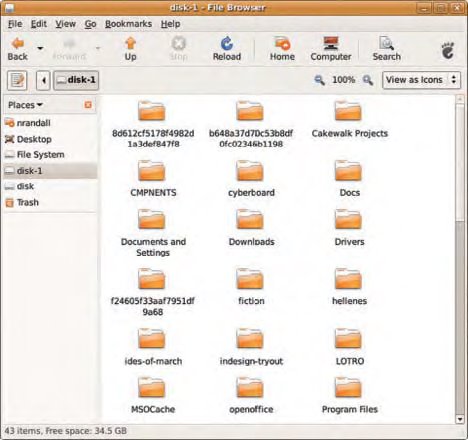Click the scrollbar down arrow
This screenshot has width=468, height=440.
pos(460,419)
